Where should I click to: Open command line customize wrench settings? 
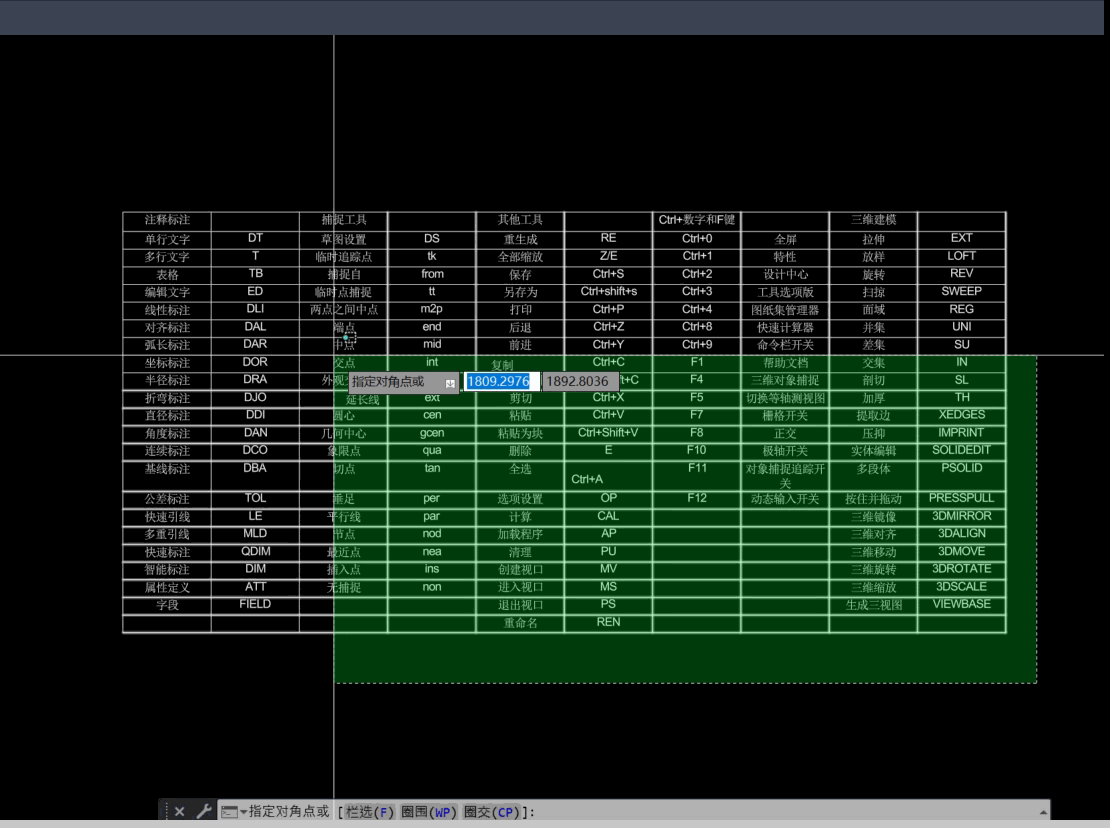[x=203, y=812]
